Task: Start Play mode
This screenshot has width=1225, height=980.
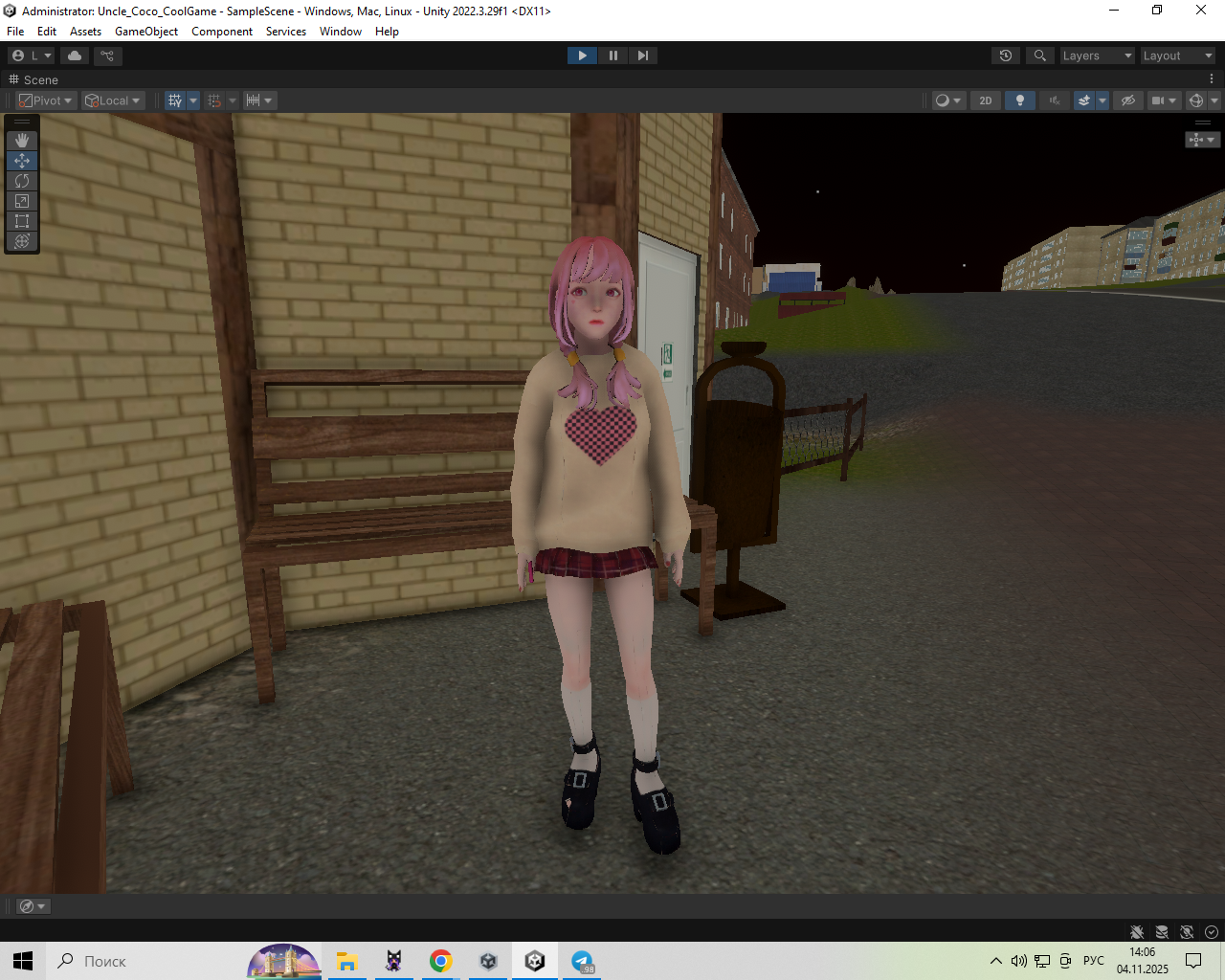Action: [582, 56]
